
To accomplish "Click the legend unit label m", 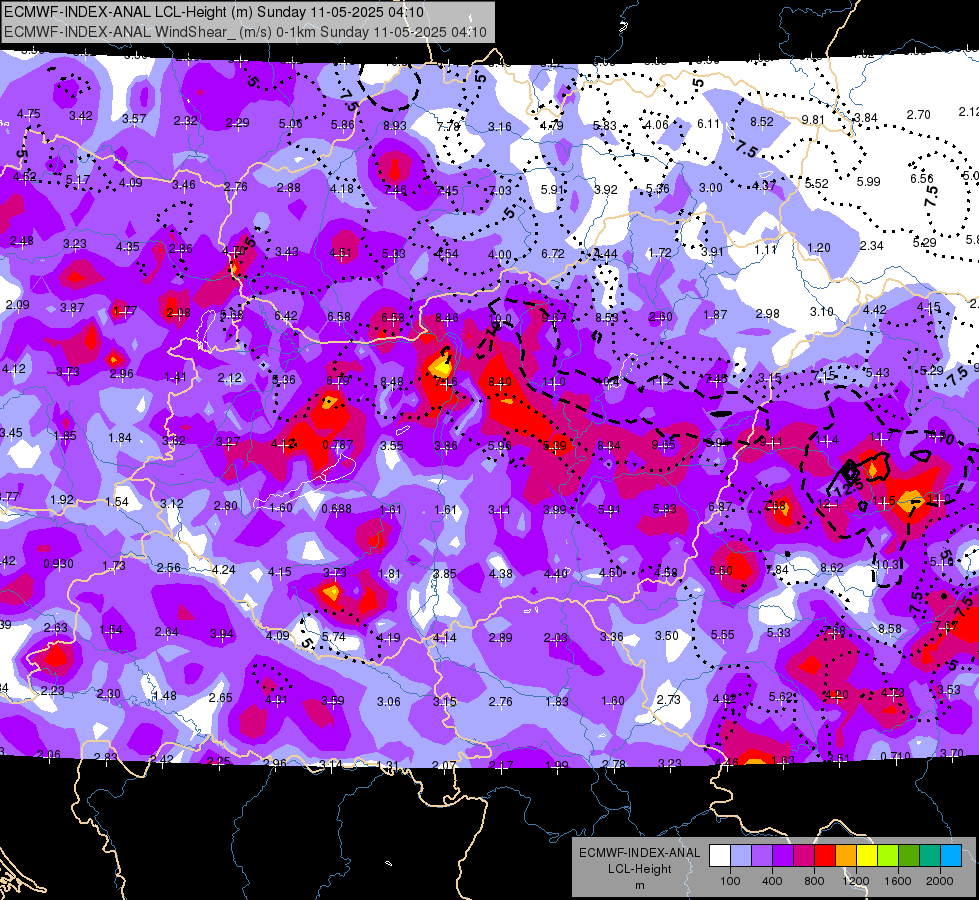I will (639, 885).
